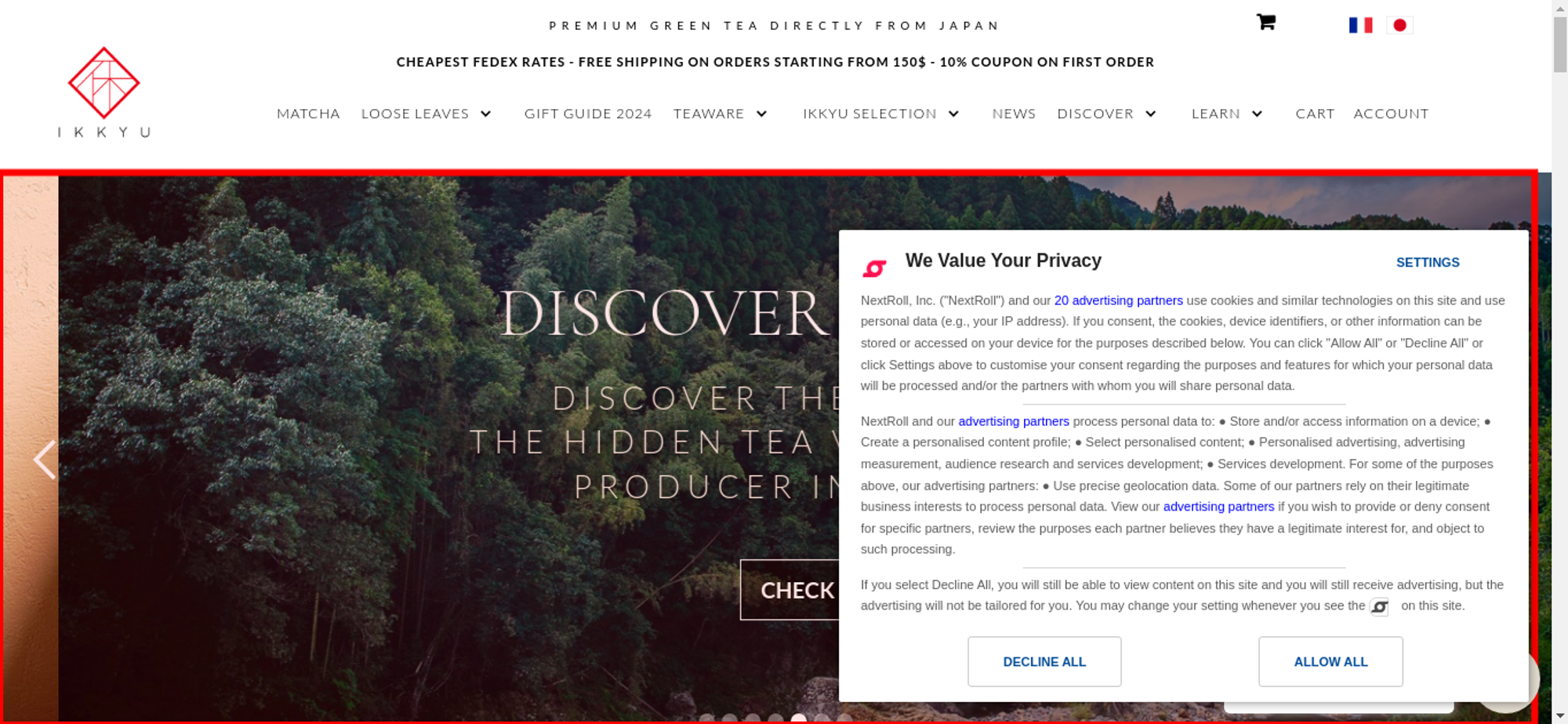This screenshot has width=1568, height=724.
Task: Click the Allow All button
Action: coord(1330,661)
